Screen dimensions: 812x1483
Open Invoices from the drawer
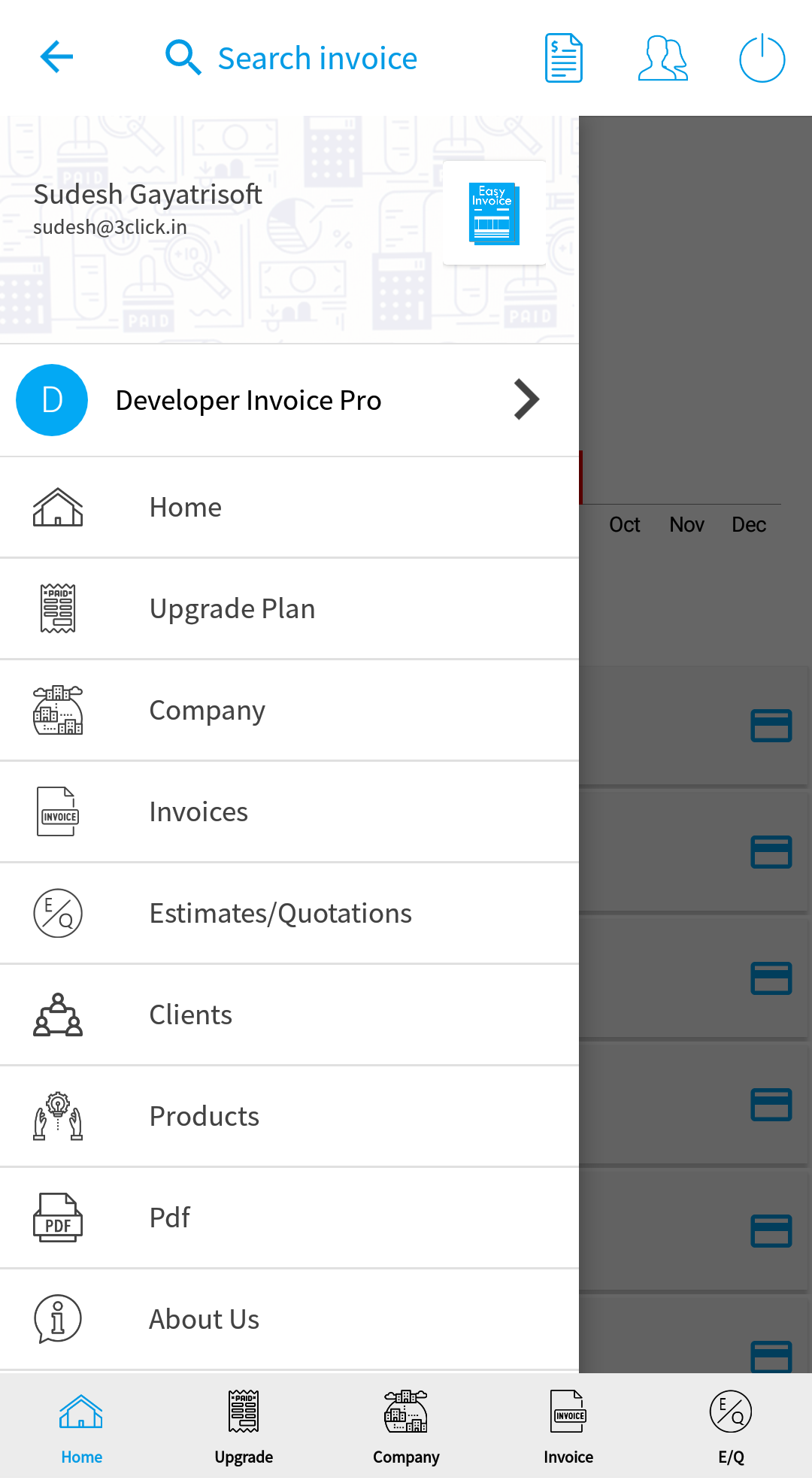pyautogui.click(x=289, y=812)
